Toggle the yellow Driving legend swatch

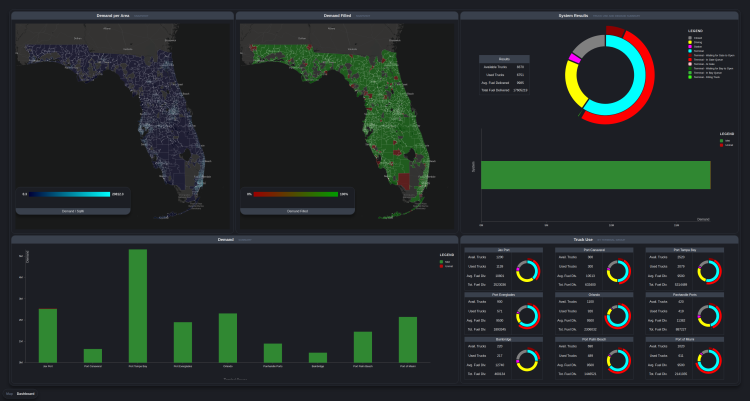click(690, 42)
